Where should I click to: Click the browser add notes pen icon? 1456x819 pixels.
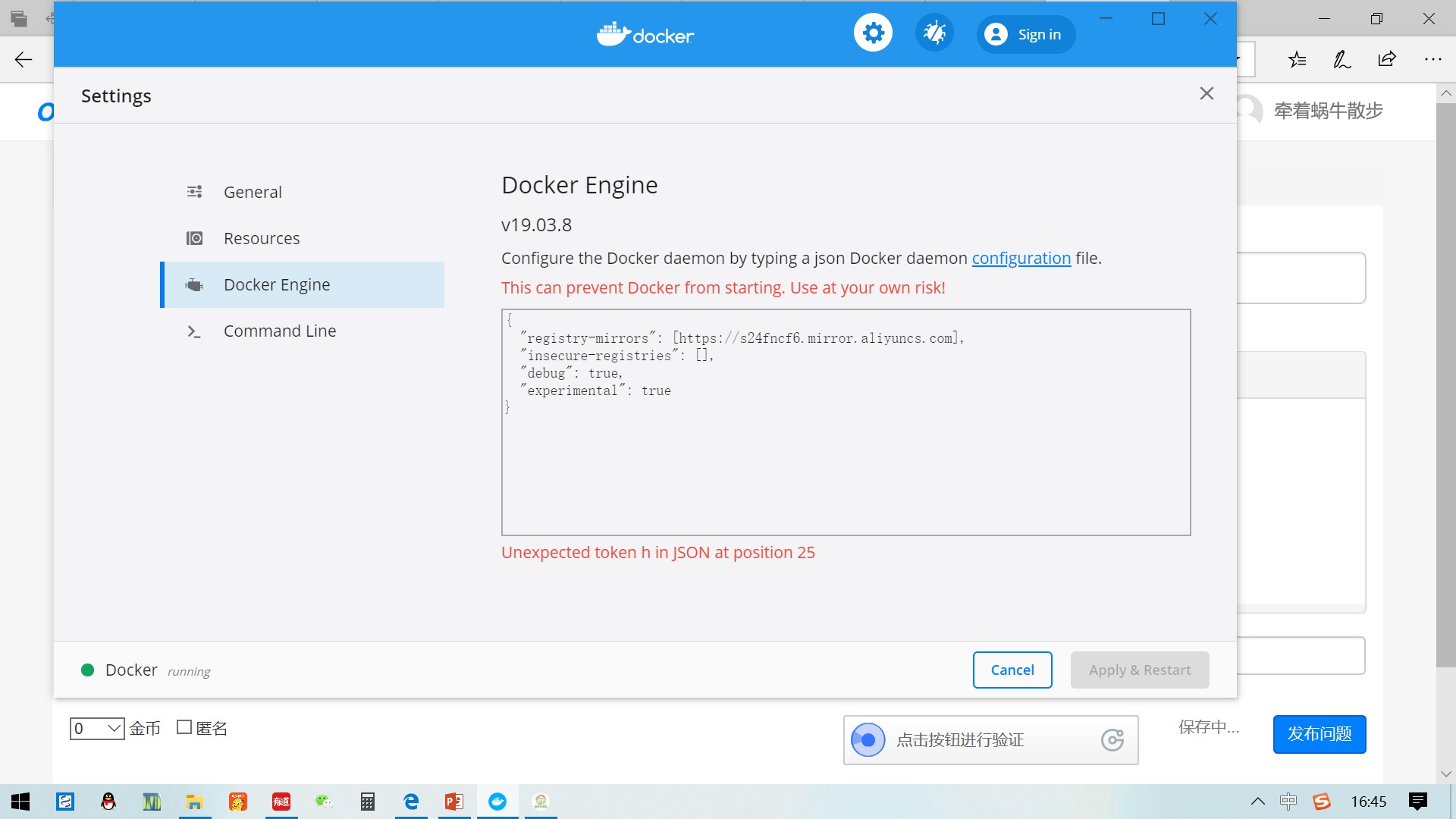tap(1342, 59)
